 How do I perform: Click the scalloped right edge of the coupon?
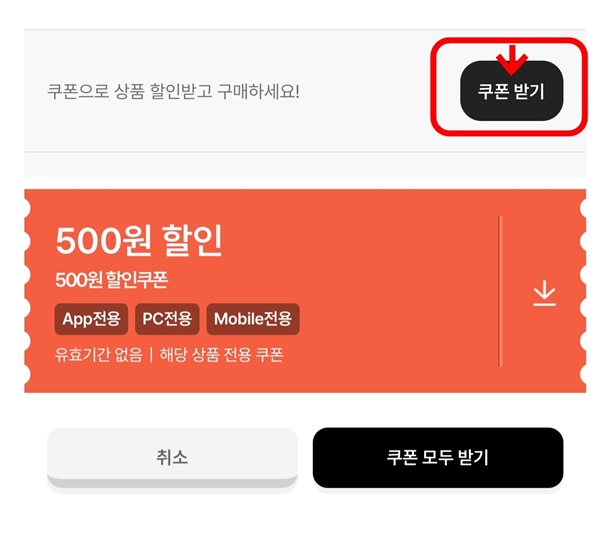[583, 291]
